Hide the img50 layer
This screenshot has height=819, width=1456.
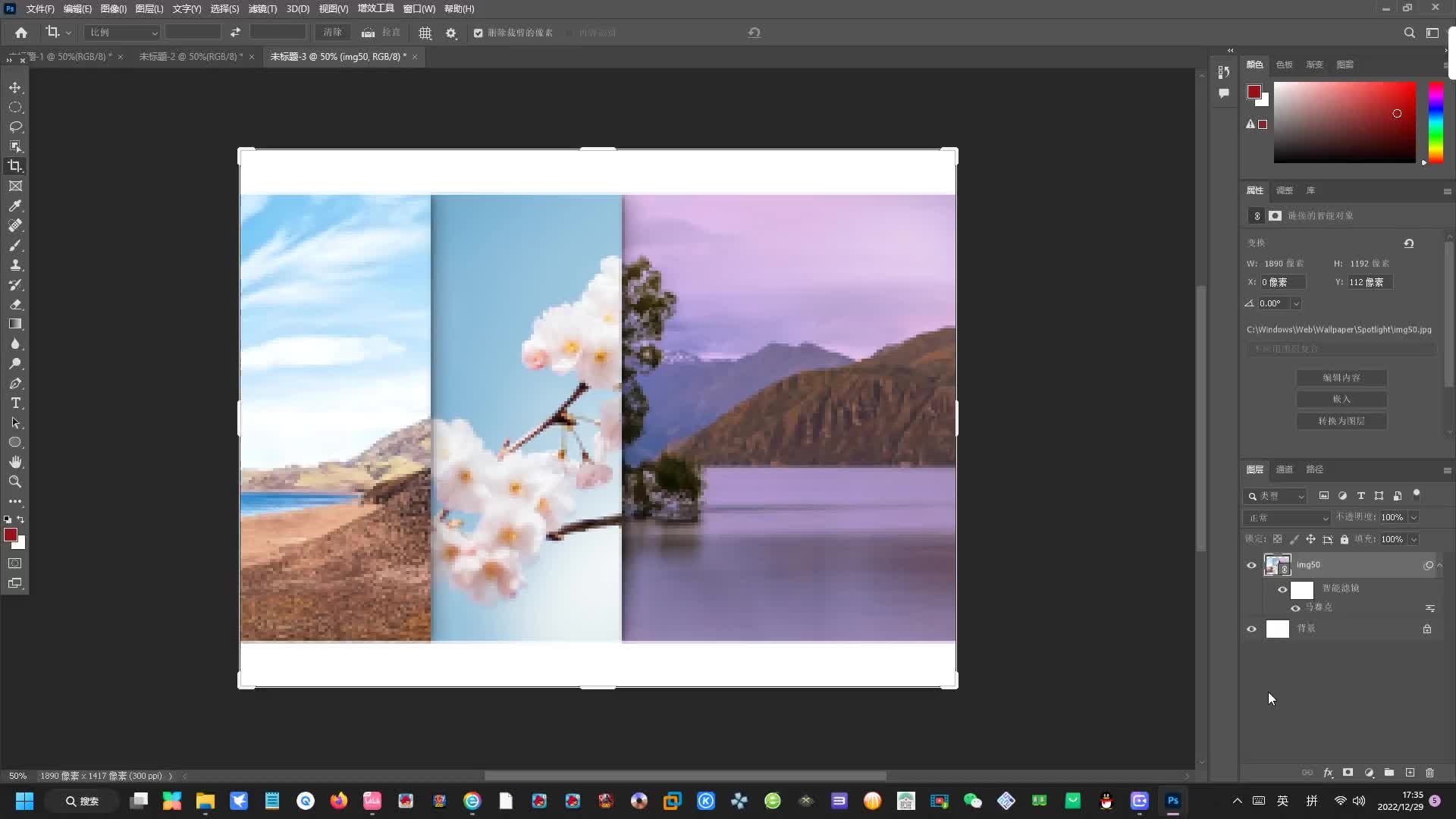tap(1251, 565)
